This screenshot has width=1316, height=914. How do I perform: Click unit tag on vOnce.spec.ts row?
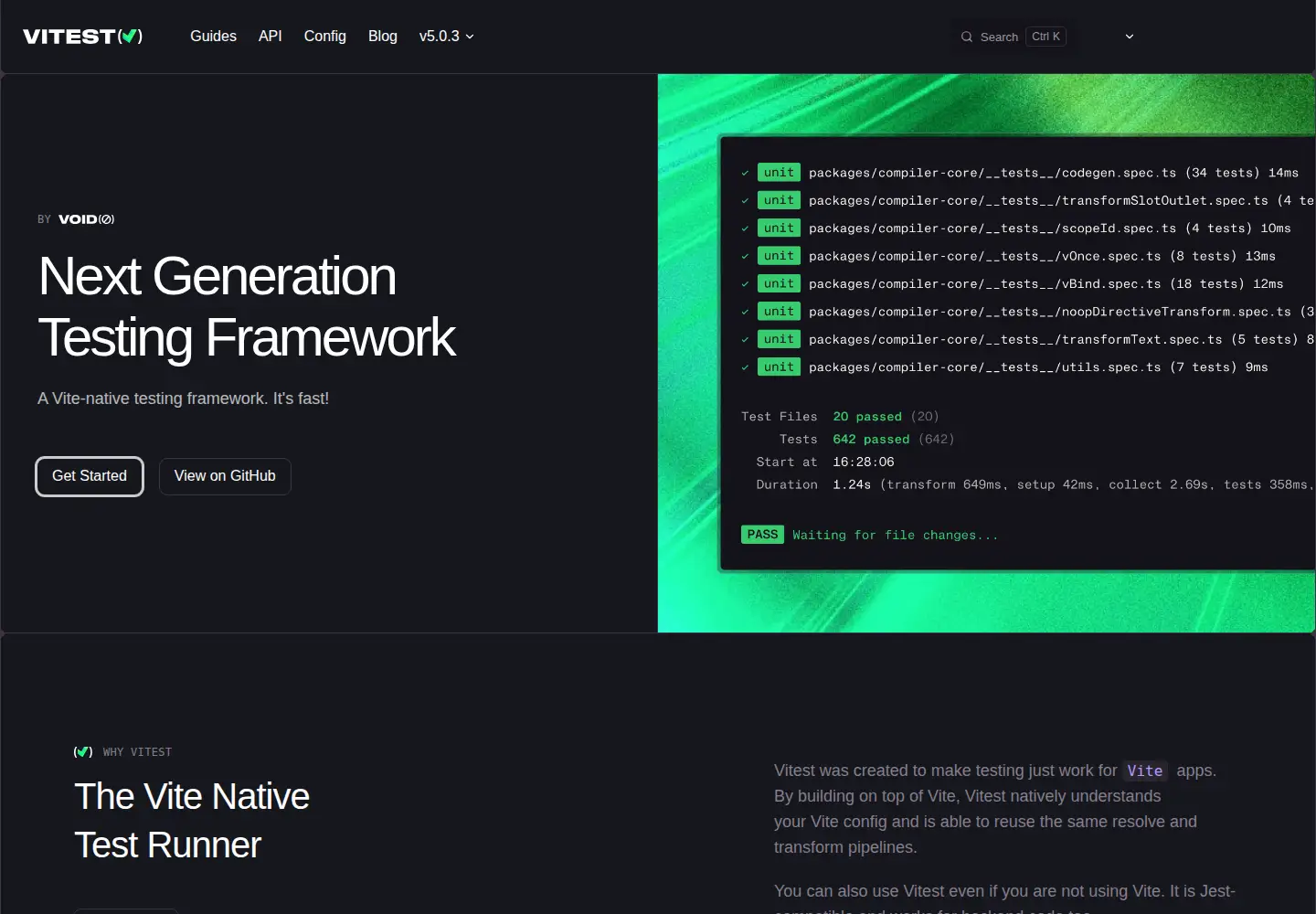[x=779, y=256]
